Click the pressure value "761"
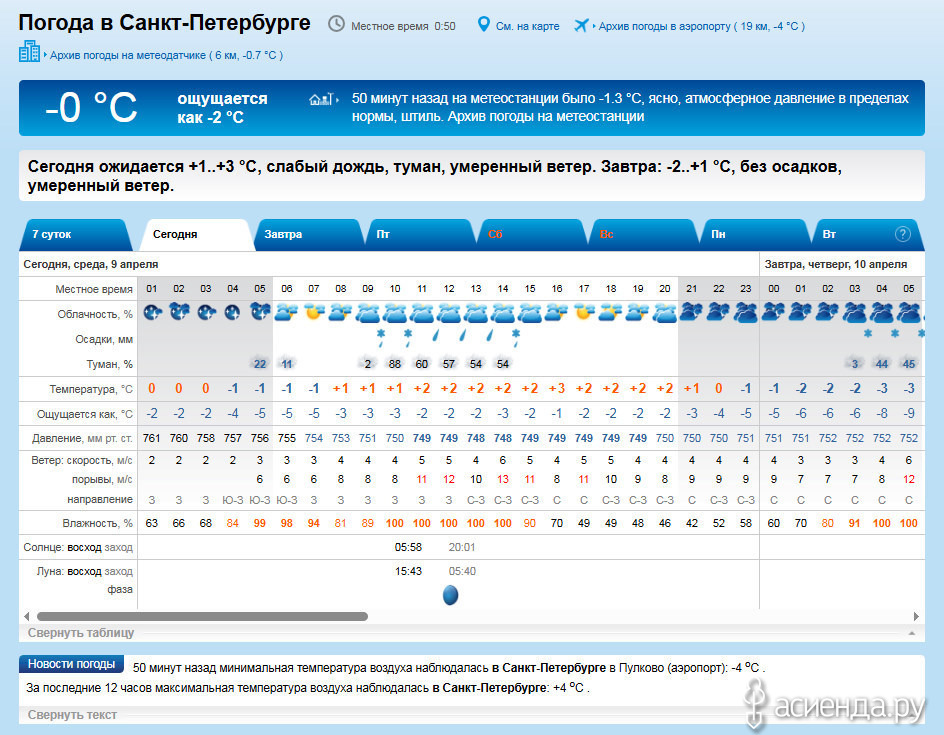The width and height of the screenshot is (944, 735). click(152, 438)
